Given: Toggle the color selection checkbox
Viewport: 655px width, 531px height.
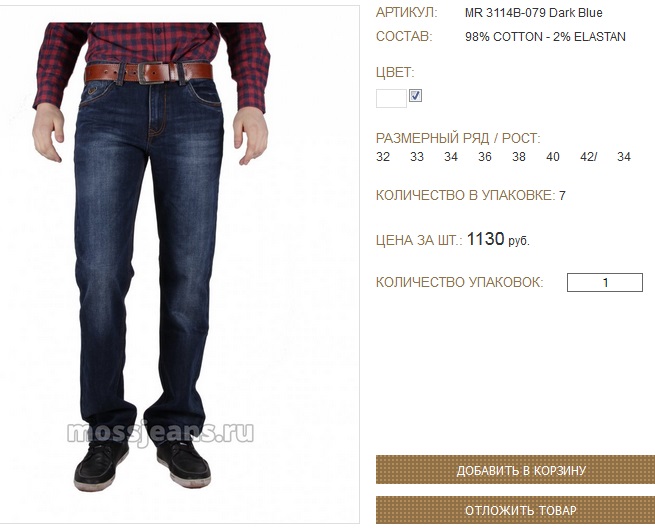Looking at the screenshot, I should click(415, 96).
